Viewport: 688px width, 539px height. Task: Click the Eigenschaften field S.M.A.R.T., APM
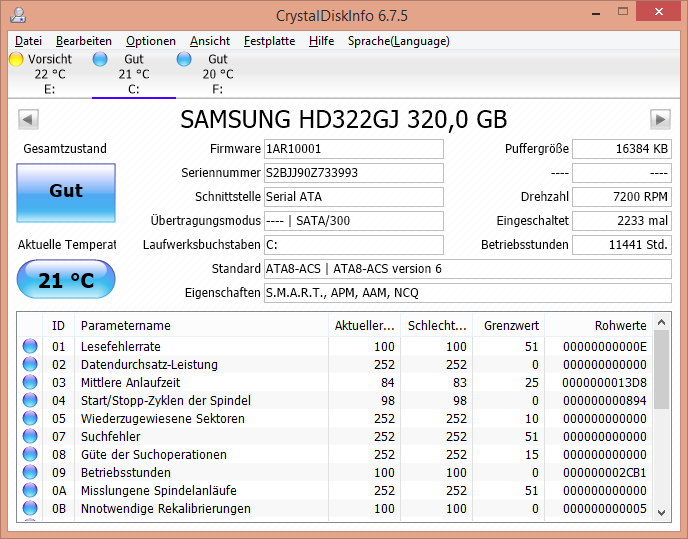468,293
